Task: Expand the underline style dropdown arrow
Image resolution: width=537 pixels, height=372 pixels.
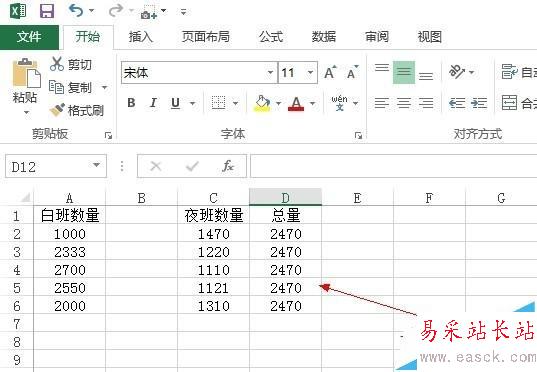Action: click(193, 103)
